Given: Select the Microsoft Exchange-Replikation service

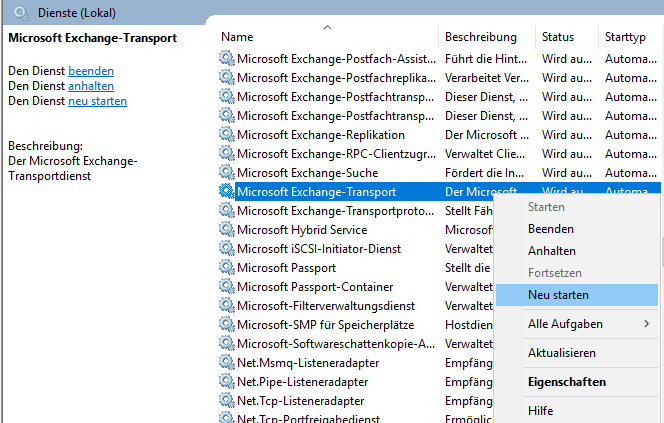Looking at the screenshot, I should [x=321, y=135].
